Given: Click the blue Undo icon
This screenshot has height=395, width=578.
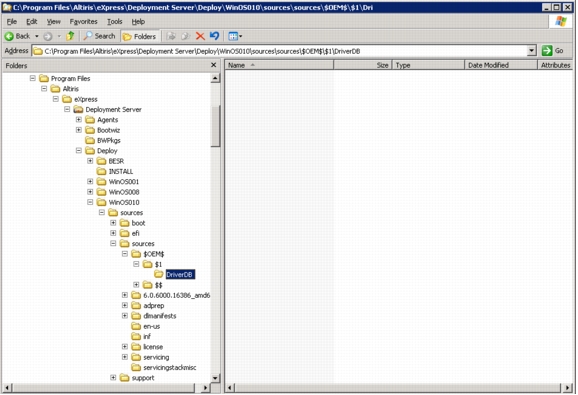Looking at the screenshot, I should (x=215, y=36).
